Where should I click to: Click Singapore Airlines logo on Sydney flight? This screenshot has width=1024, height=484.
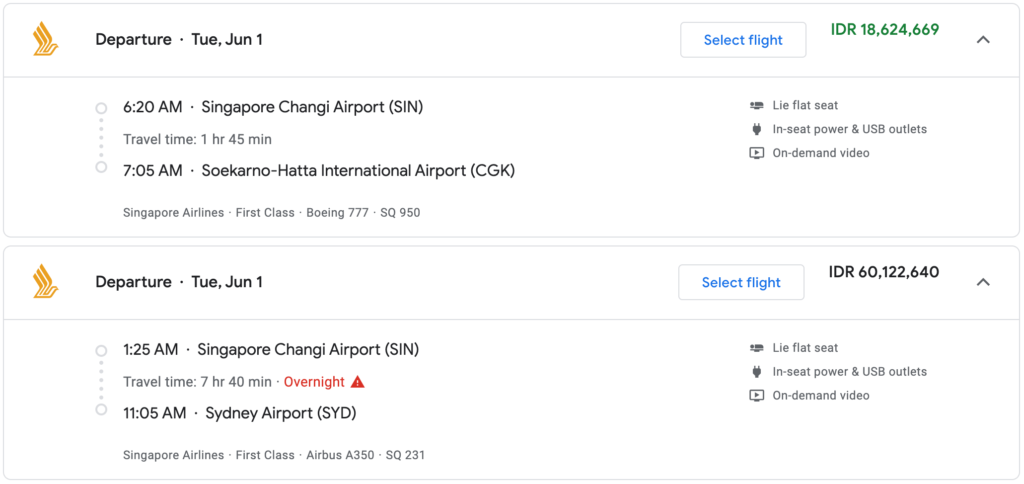46,282
